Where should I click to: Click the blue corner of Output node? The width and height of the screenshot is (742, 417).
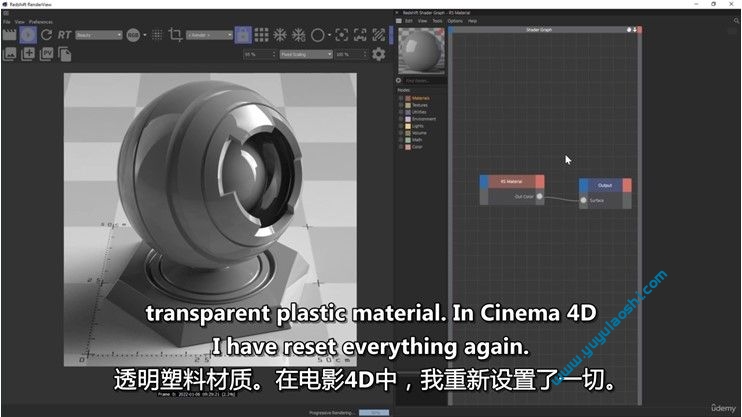click(584, 185)
